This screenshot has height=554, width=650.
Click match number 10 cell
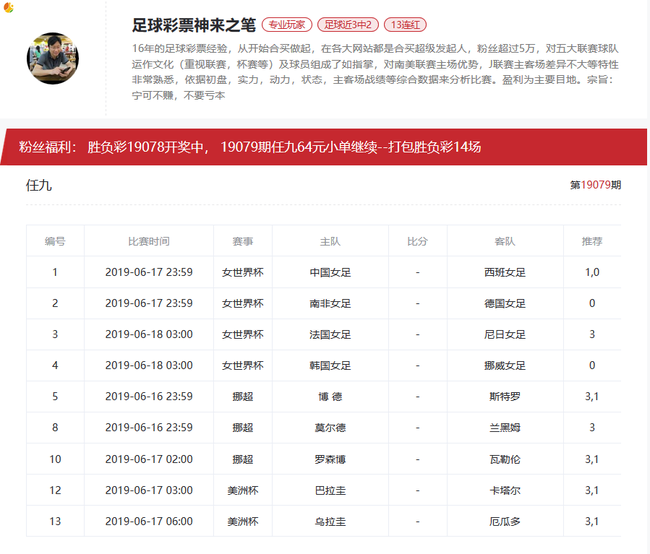click(x=55, y=459)
